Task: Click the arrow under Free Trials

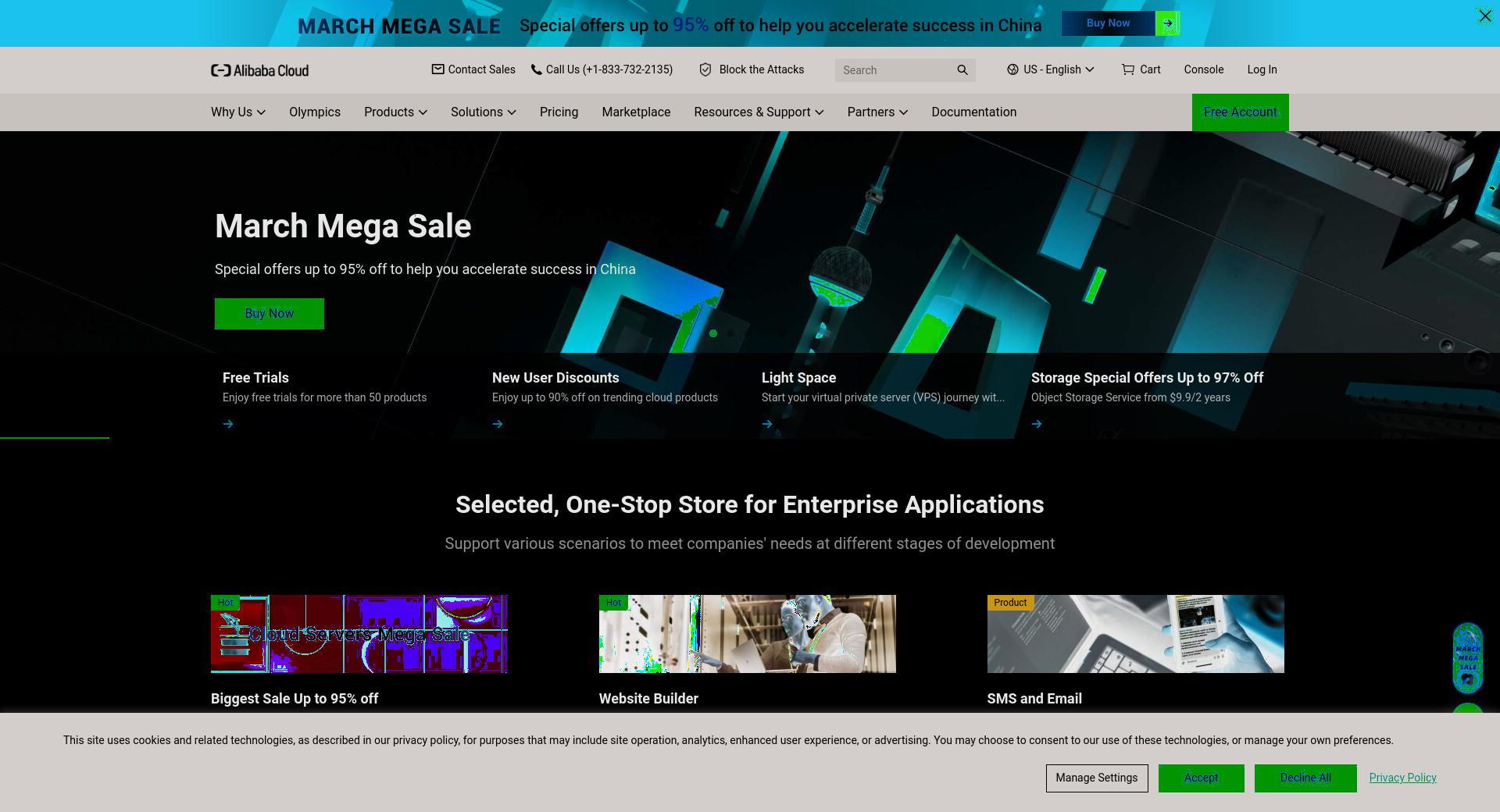Action: pyautogui.click(x=228, y=424)
